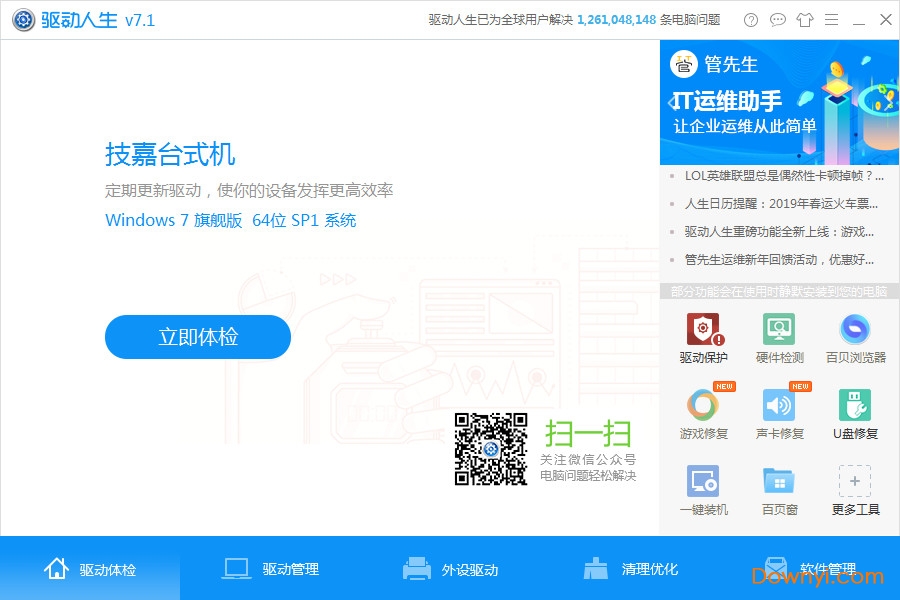
Task: Click the upgrade arrow icon in title bar
Action: coord(805,19)
